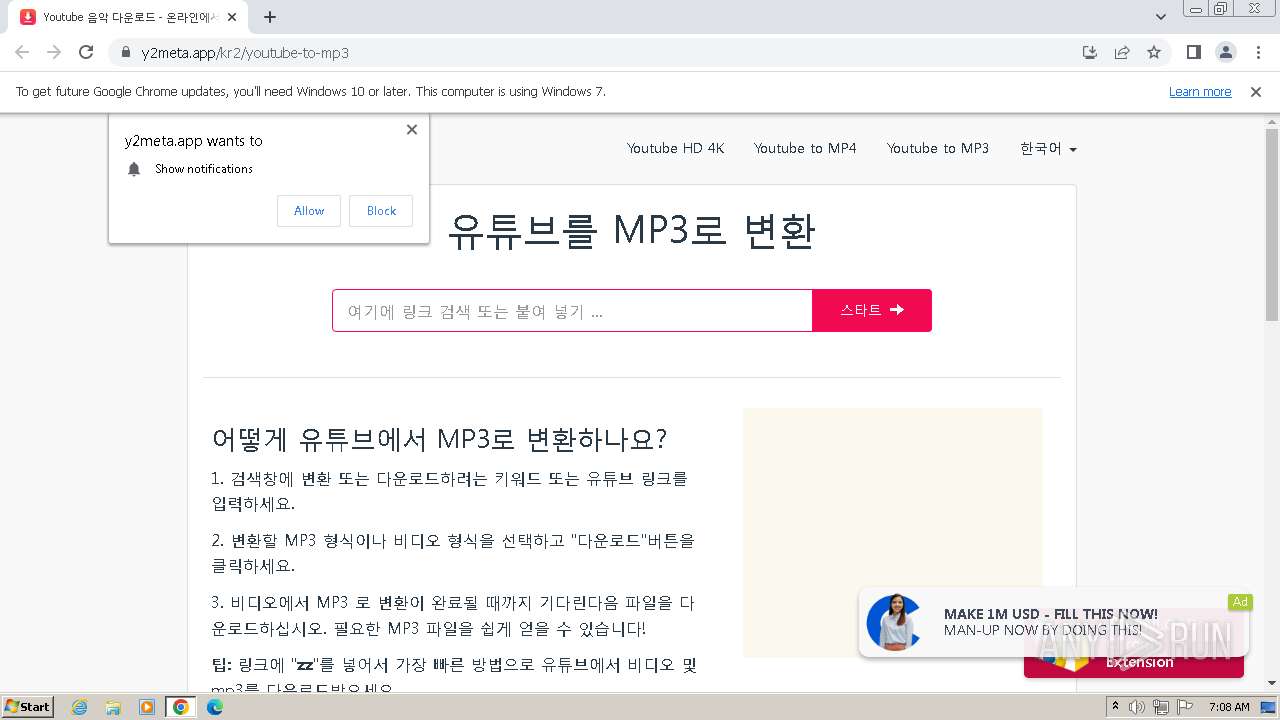Select the Youtube 음악 다운로드 browser tab
This screenshot has width=1280, height=720.
click(130, 17)
